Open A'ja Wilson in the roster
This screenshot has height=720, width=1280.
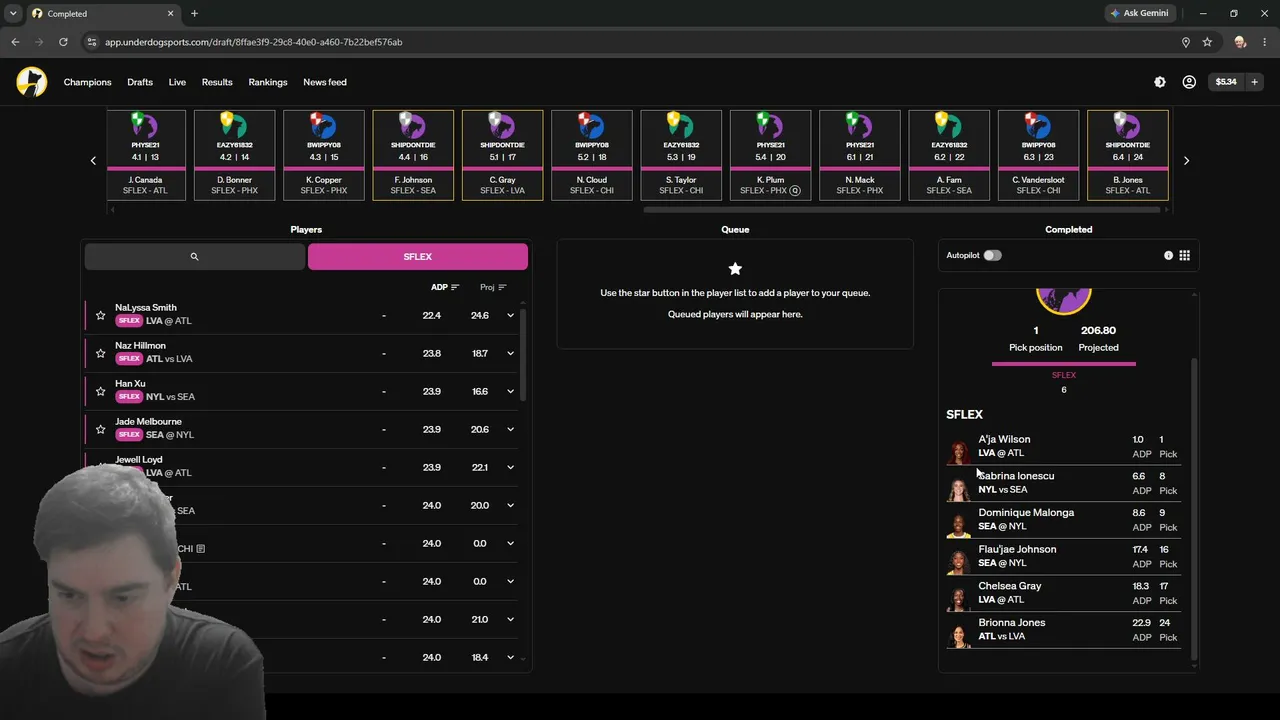pos(1064,446)
